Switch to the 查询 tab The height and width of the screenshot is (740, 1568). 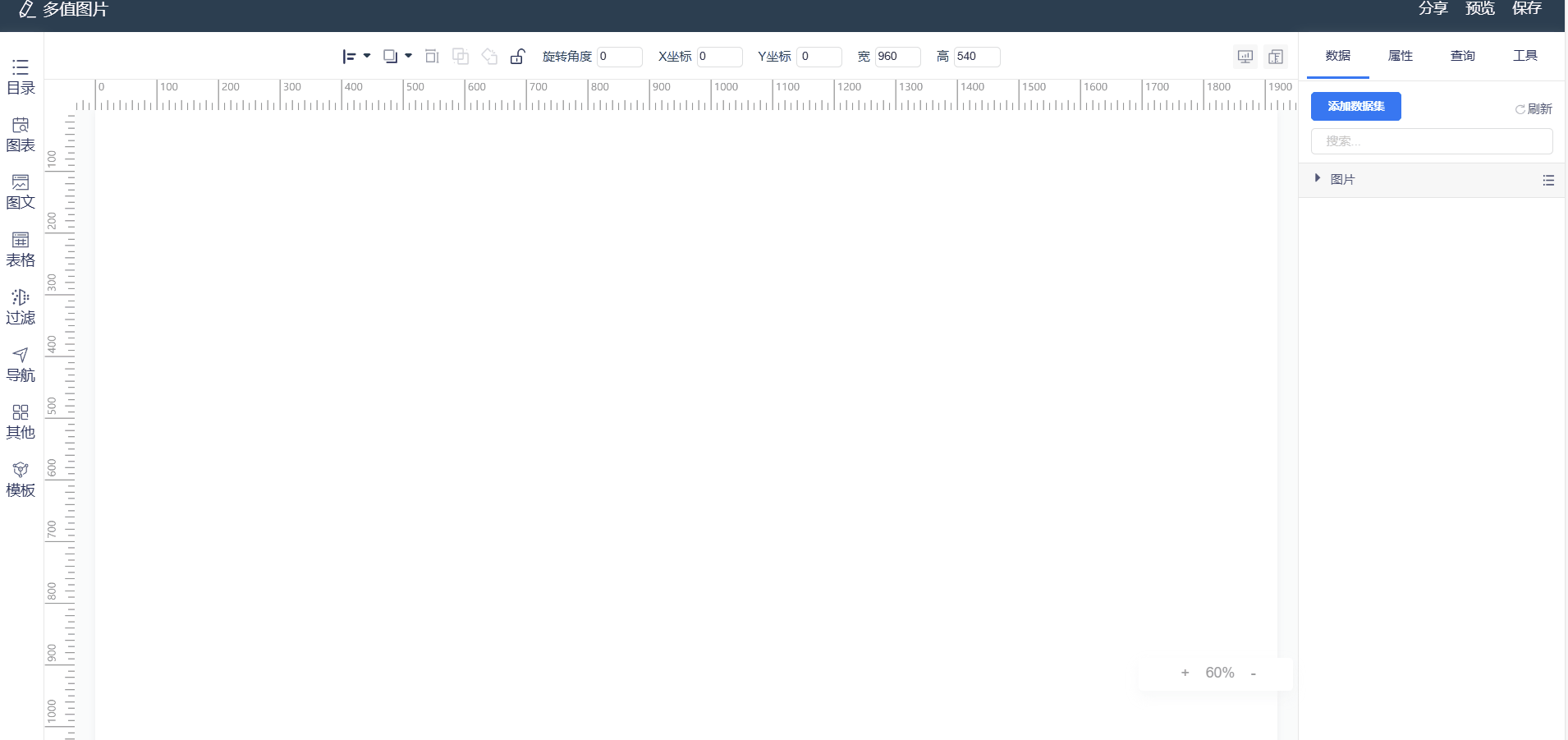click(1463, 56)
